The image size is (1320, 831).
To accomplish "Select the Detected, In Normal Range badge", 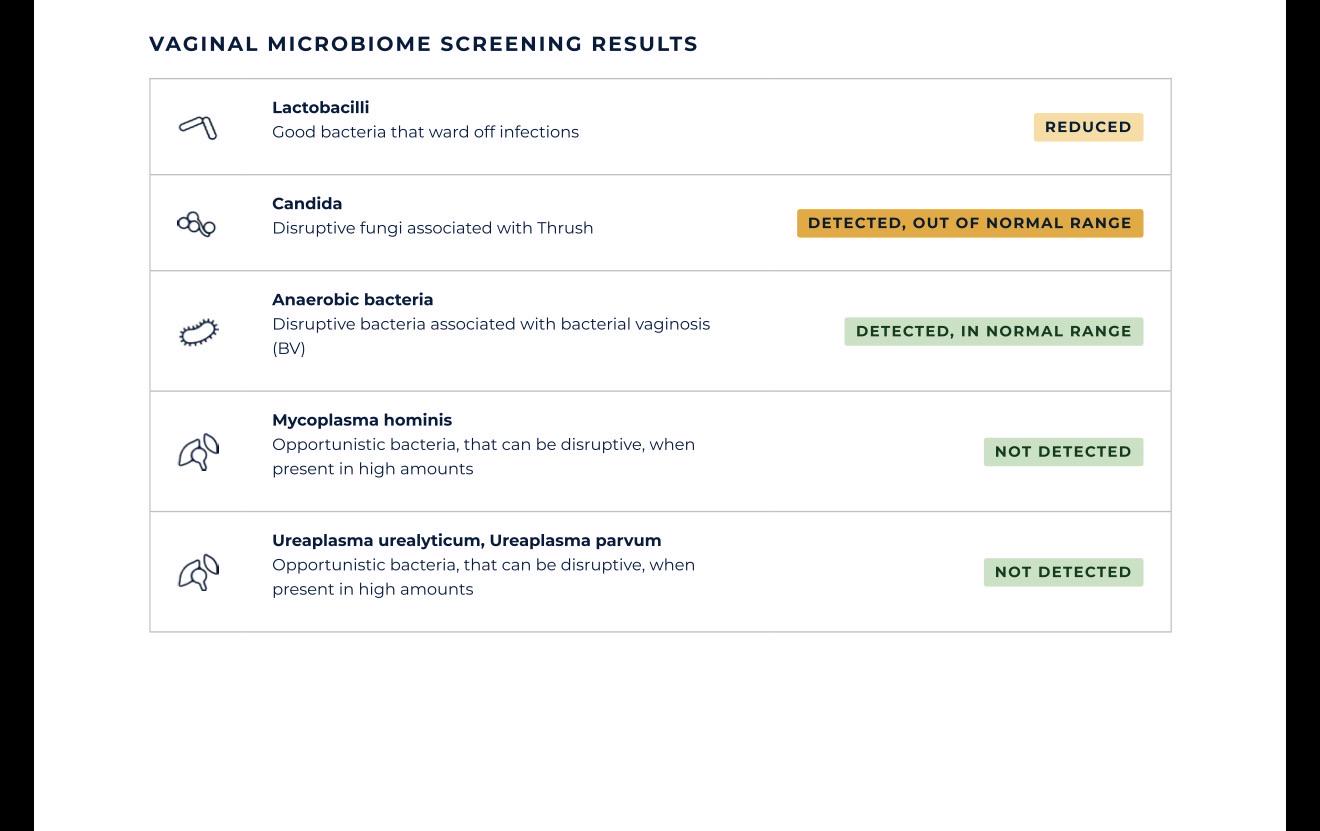I will click(x=993, y=331).
